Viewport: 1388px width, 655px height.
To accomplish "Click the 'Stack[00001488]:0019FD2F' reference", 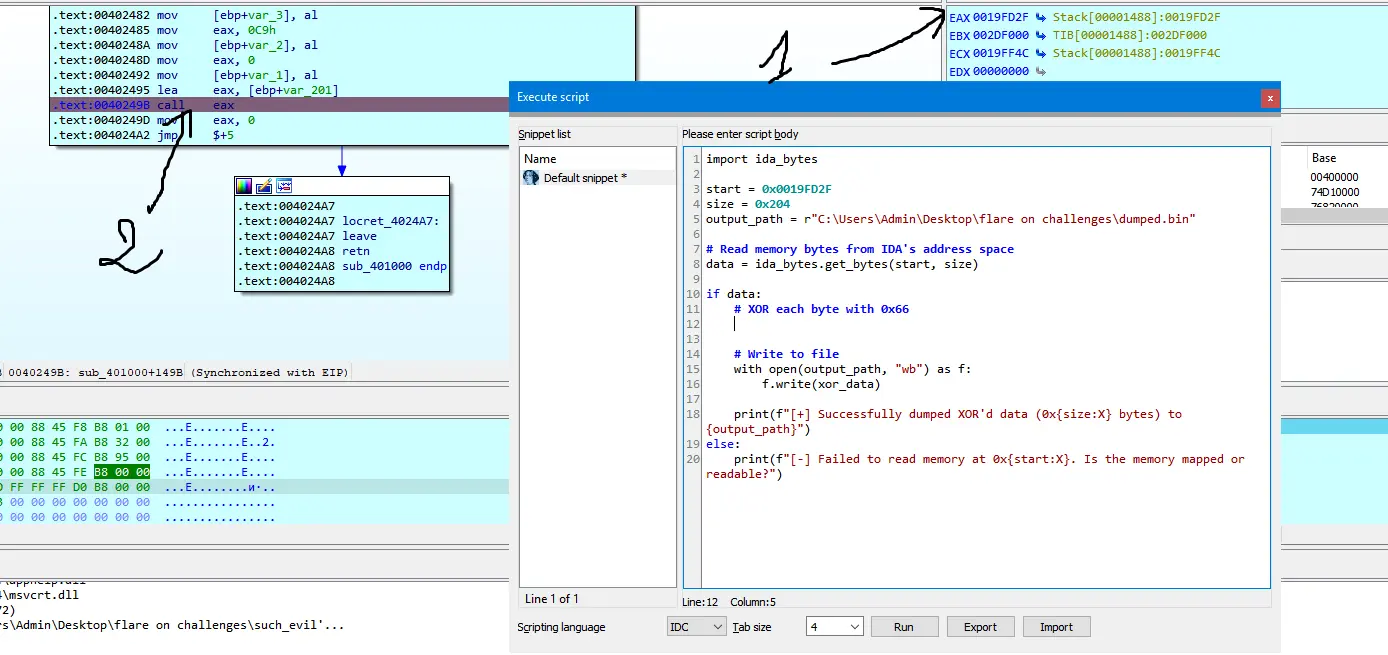I will coord(1136,17).
